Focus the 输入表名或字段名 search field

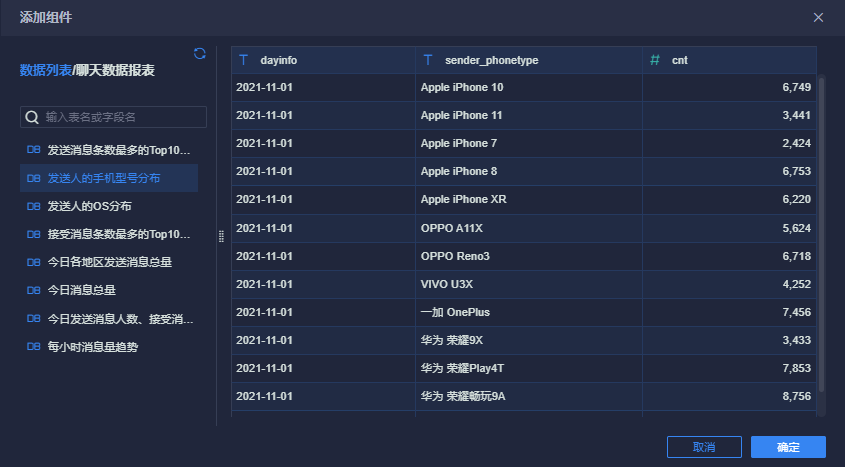coord(113,117)
